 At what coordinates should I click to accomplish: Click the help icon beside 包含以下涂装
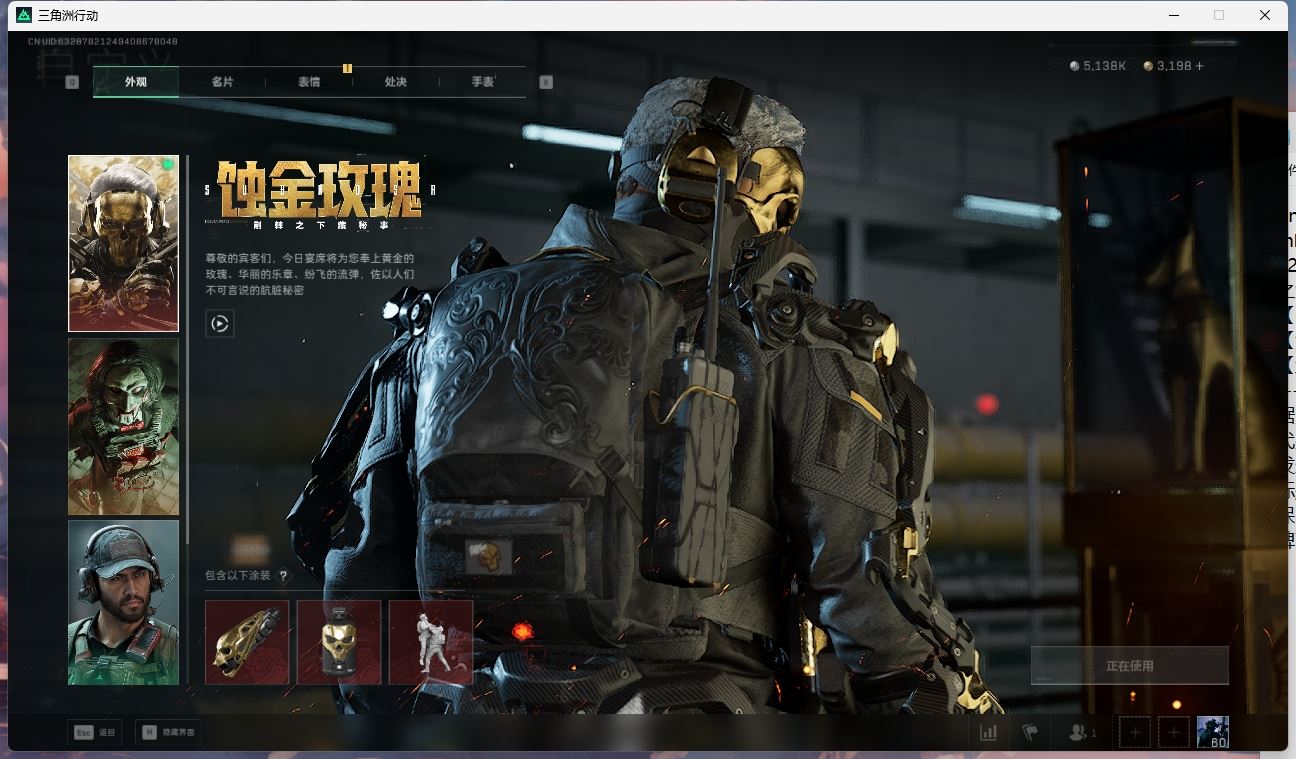point(283,576)
